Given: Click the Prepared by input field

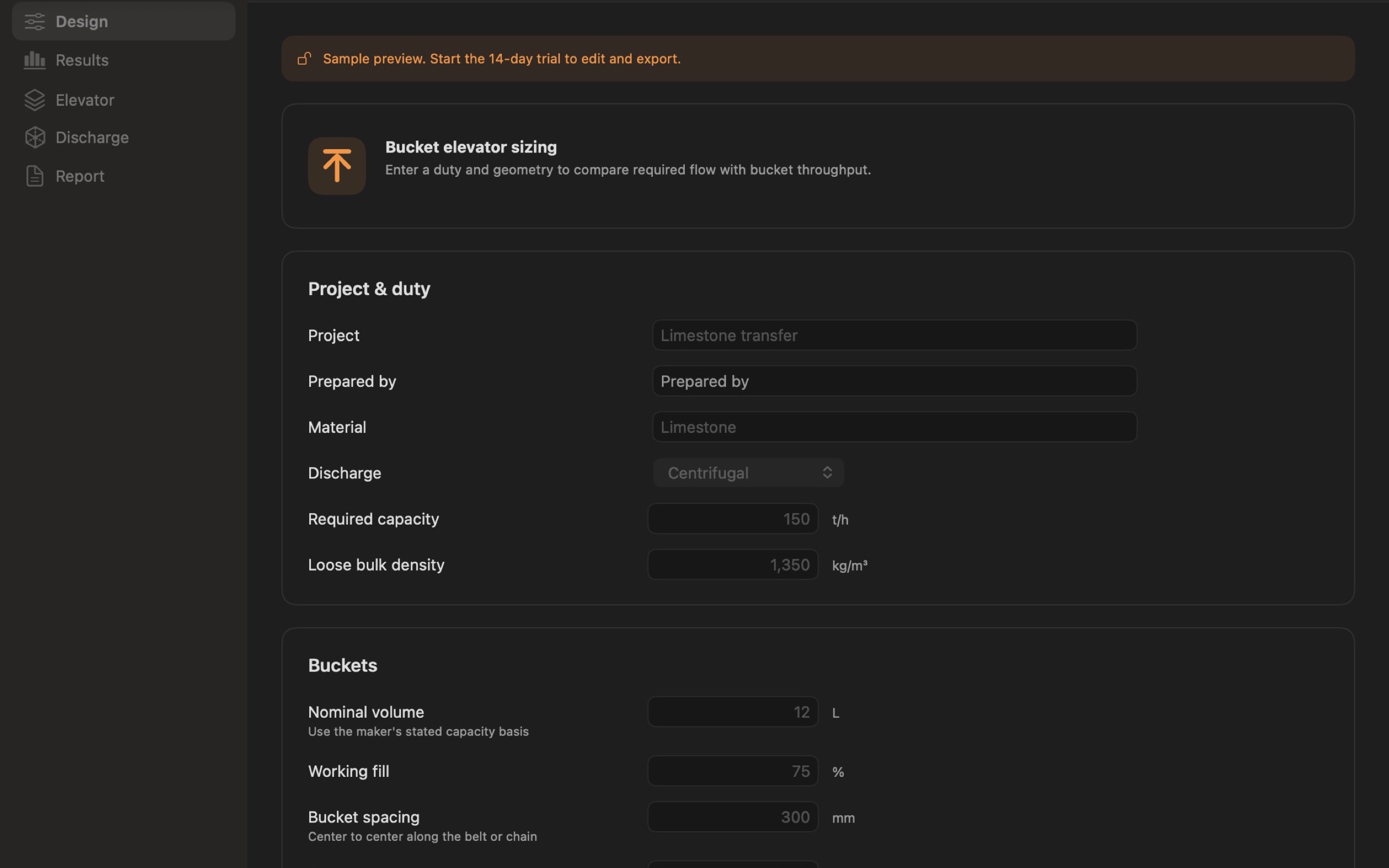Looking at the screenshot, I should click(894, 381).
